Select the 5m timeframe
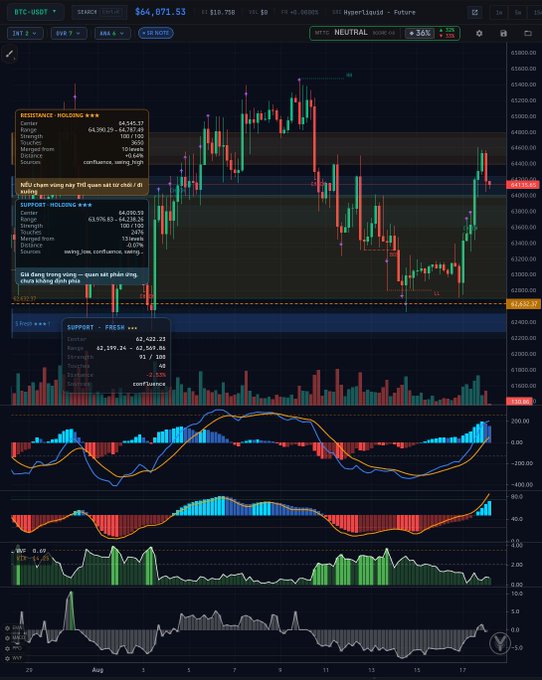The height and width of the screenshot is (680, 542). click(x=518, y=13)
